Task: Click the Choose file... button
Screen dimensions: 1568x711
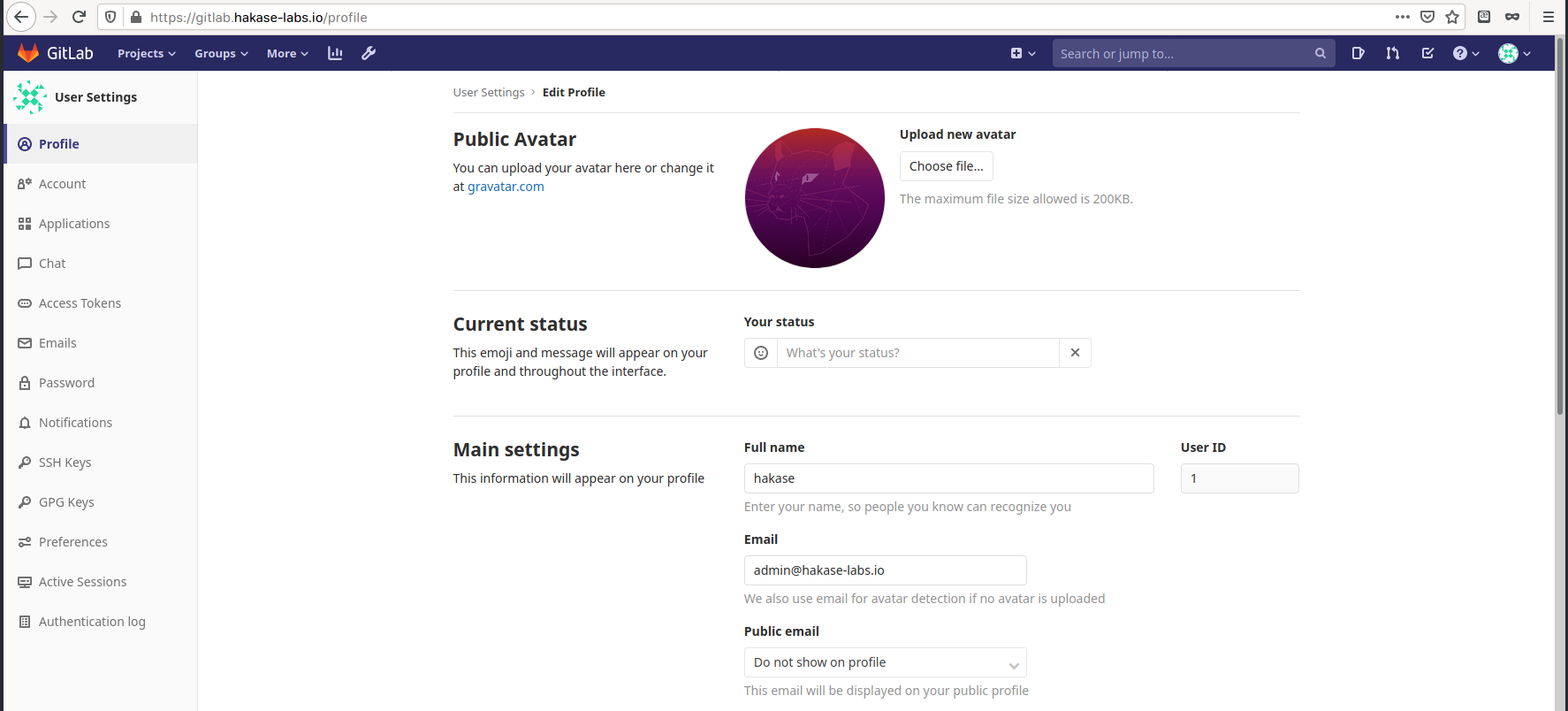Action: 946,166
